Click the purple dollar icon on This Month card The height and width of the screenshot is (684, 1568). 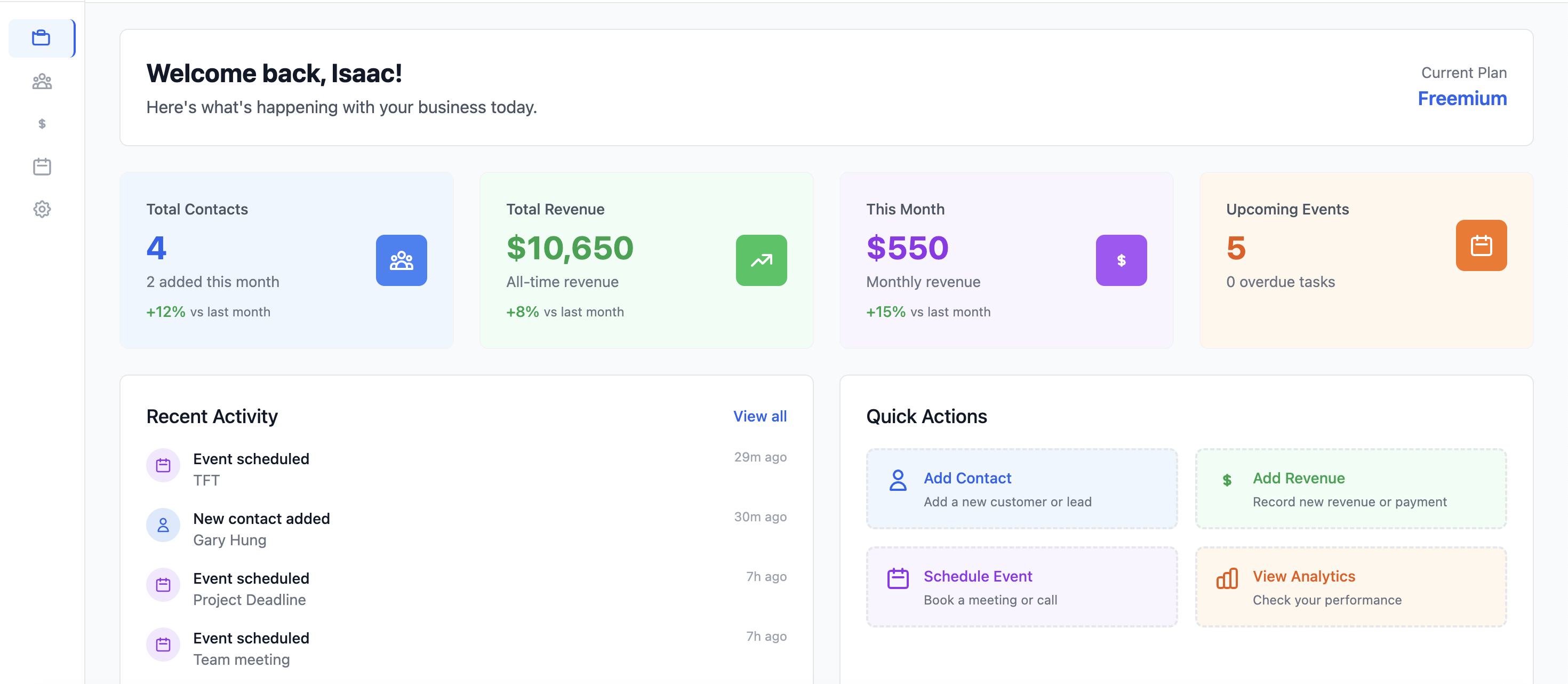tap(1121, 261)
